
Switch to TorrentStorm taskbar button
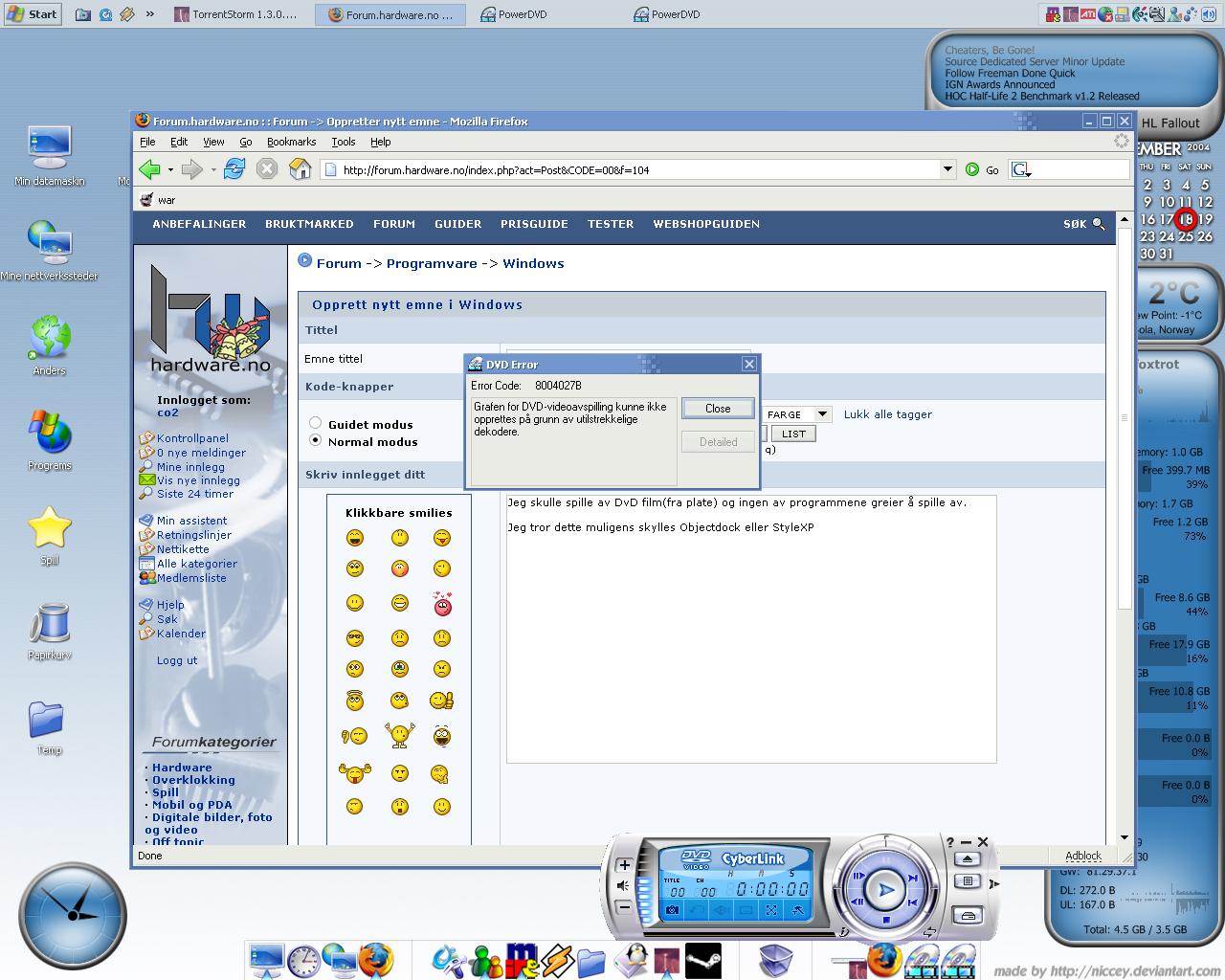236,14
